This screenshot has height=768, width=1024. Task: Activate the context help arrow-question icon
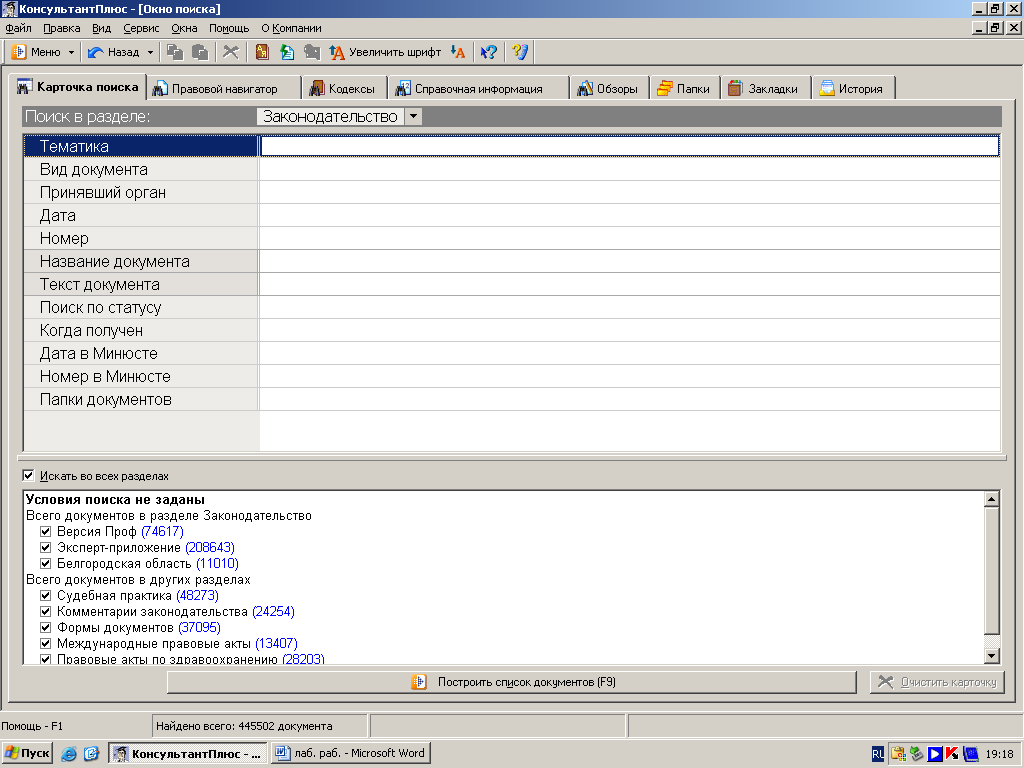click(x=488, y=52)
